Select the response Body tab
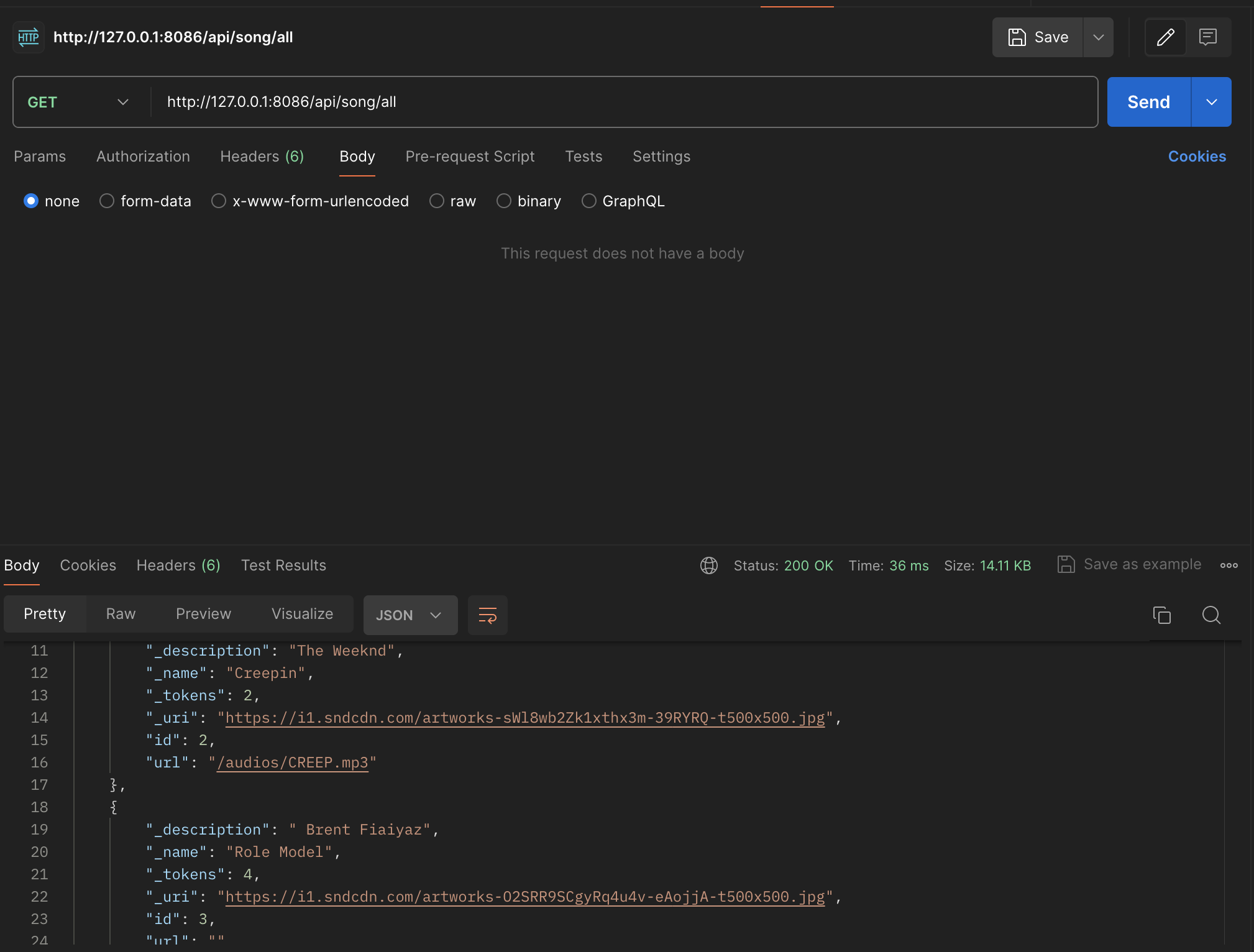This screenshot has height=952, width=1254. point(22,565)
